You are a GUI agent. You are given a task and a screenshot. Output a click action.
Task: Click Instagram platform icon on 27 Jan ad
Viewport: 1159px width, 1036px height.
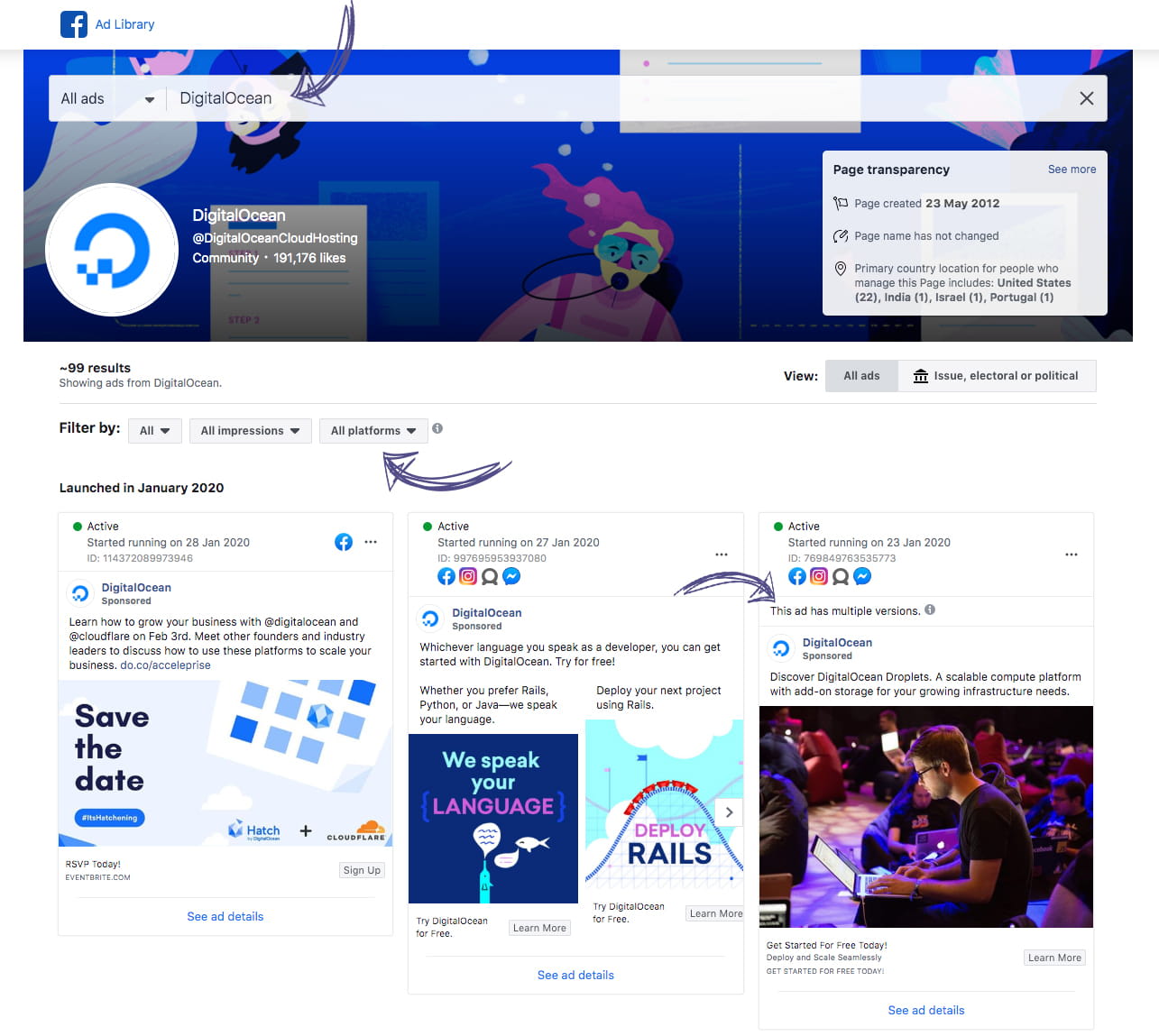pyautogui.click(x=468, y=576)
